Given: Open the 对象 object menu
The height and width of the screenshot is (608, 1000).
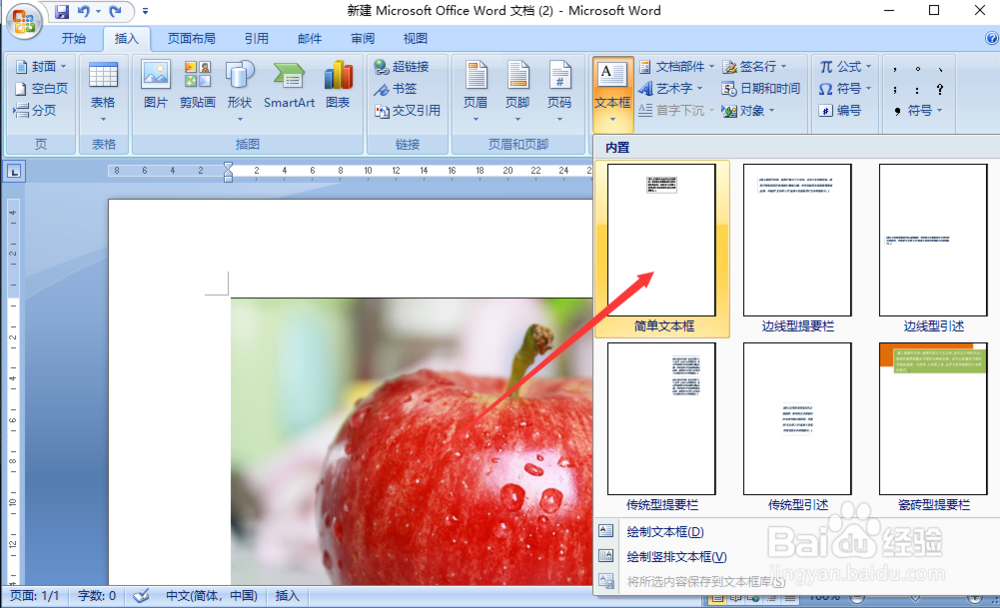Looking at the screenshot, I should pyautogui.click(x=749, y=110).
